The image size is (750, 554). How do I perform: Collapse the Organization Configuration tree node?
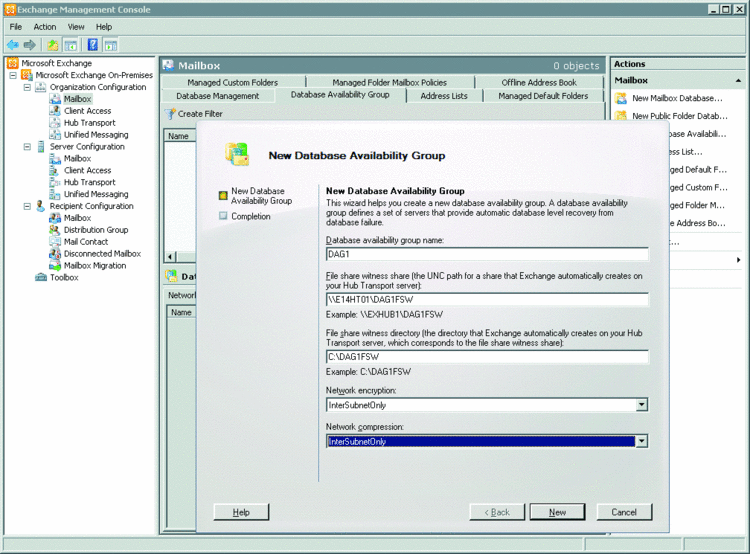click(27, 87)
